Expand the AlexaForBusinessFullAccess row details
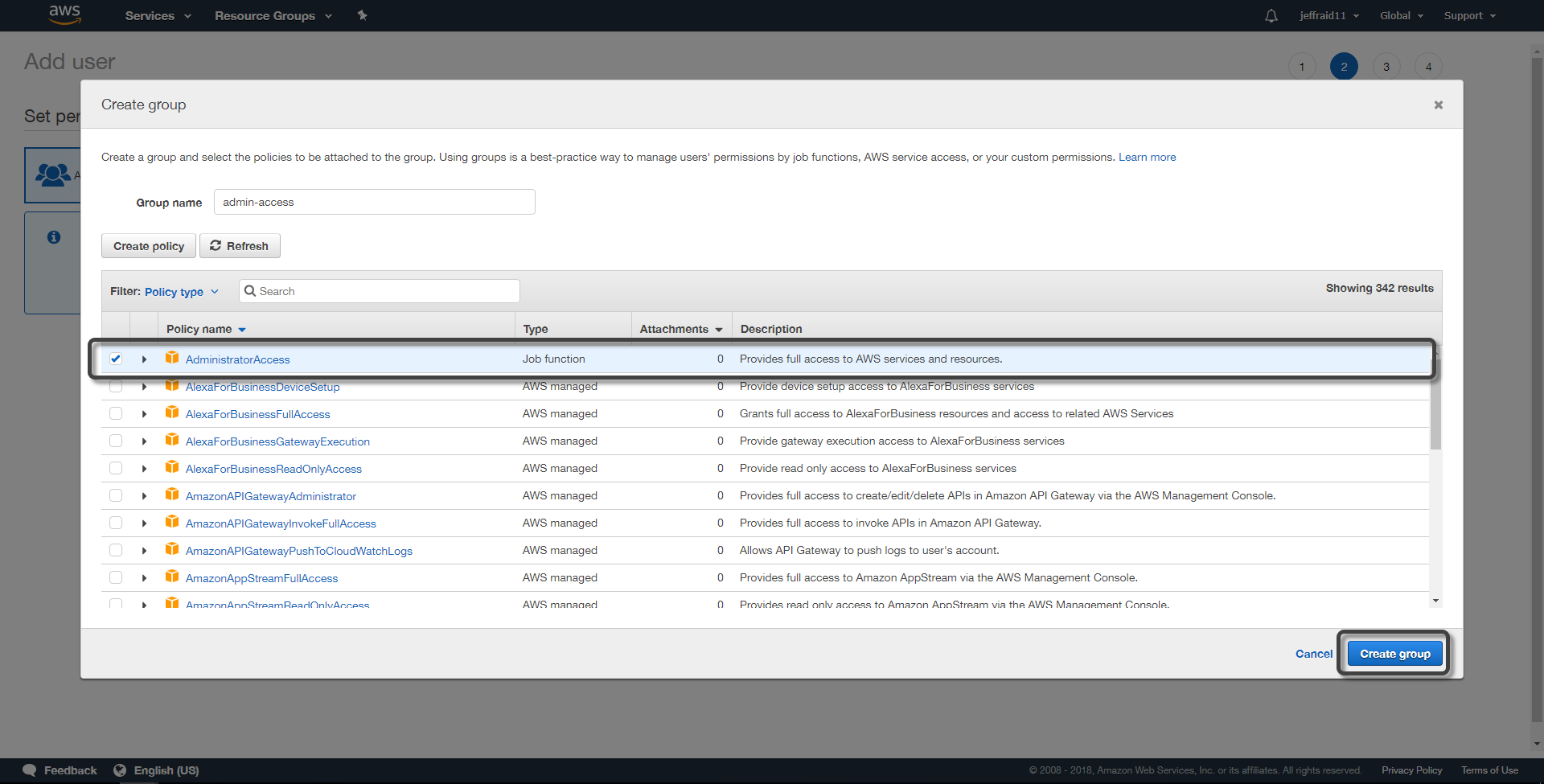 144,414
